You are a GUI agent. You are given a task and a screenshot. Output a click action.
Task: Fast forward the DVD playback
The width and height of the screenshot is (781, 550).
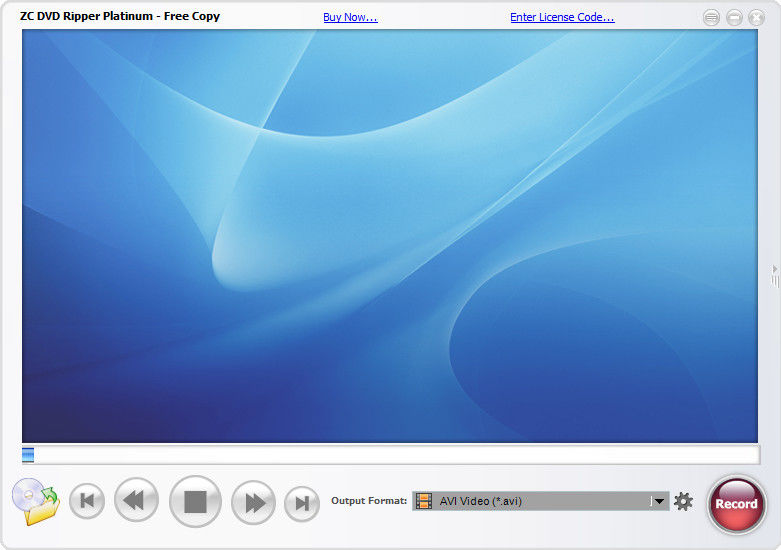pos(254,503)
